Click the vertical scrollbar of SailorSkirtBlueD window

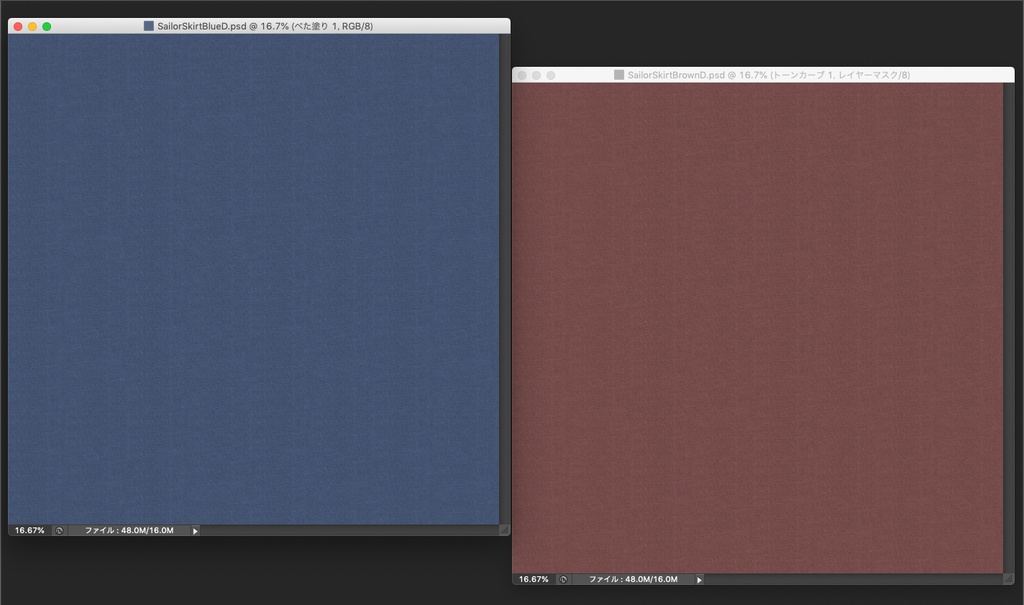pos(504,279)
